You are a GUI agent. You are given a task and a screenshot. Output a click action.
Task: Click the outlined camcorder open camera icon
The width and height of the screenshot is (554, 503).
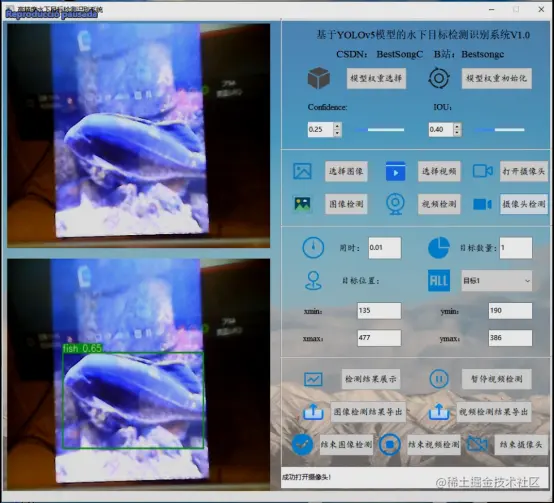tap(483, 171)
